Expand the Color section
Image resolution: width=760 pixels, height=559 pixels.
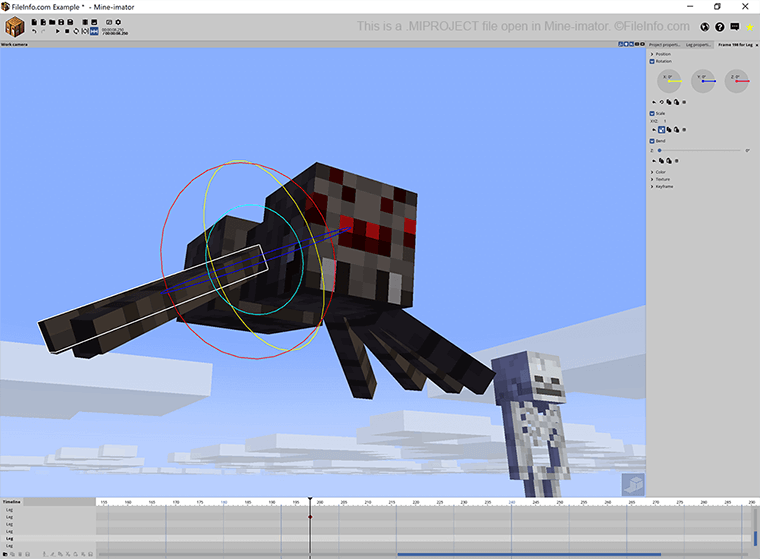(653, 171)
